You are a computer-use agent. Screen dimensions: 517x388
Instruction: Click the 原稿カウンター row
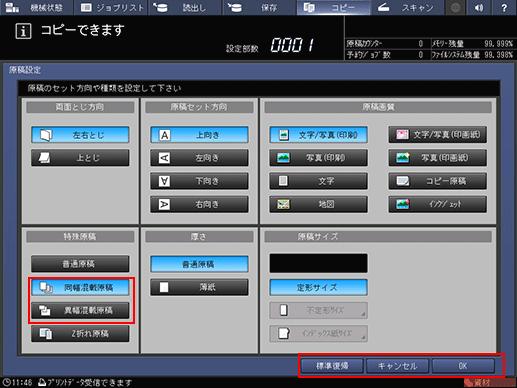(x=388, y=44)
